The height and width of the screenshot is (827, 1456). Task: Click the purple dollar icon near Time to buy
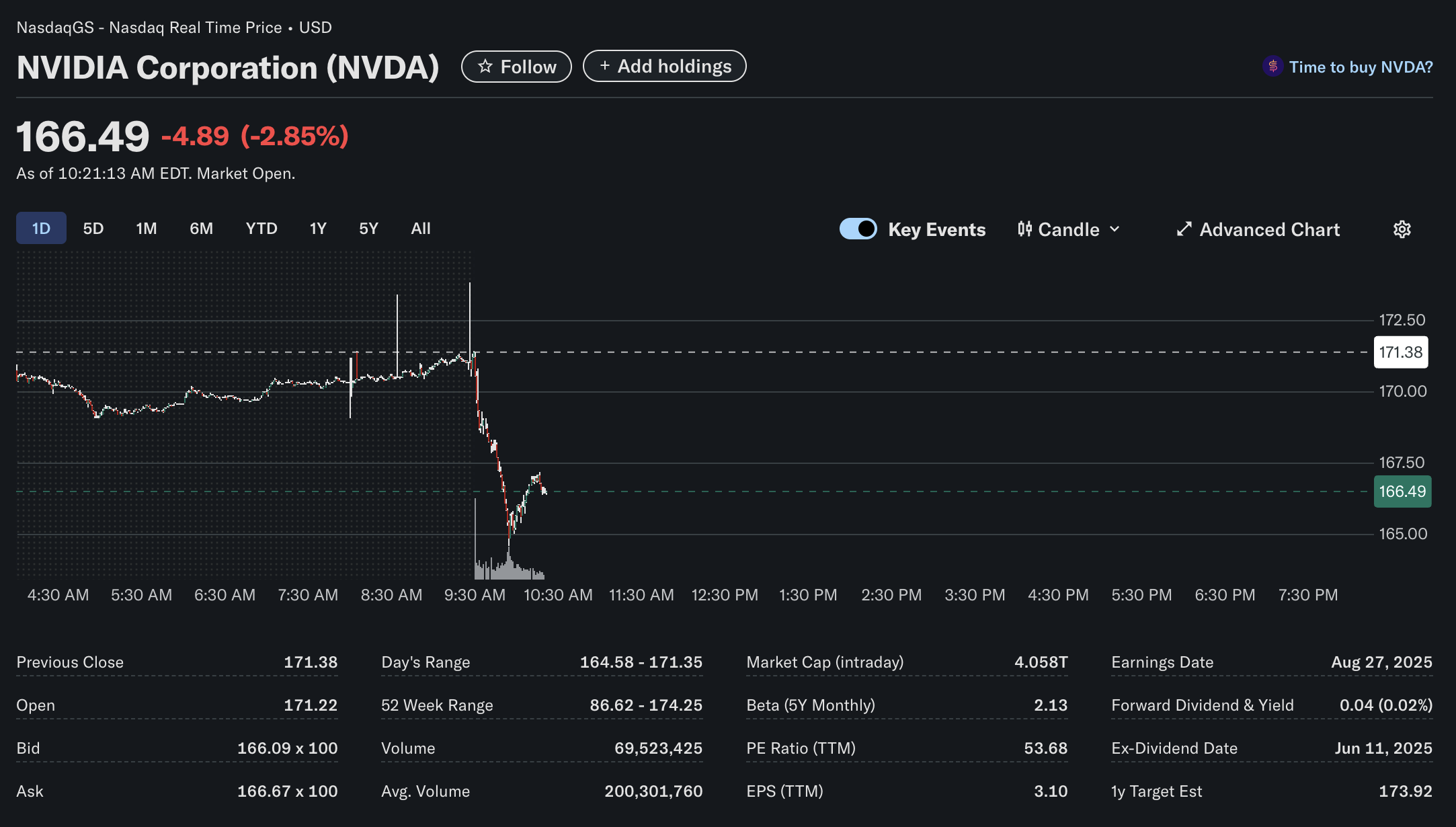coord(1272,67)
